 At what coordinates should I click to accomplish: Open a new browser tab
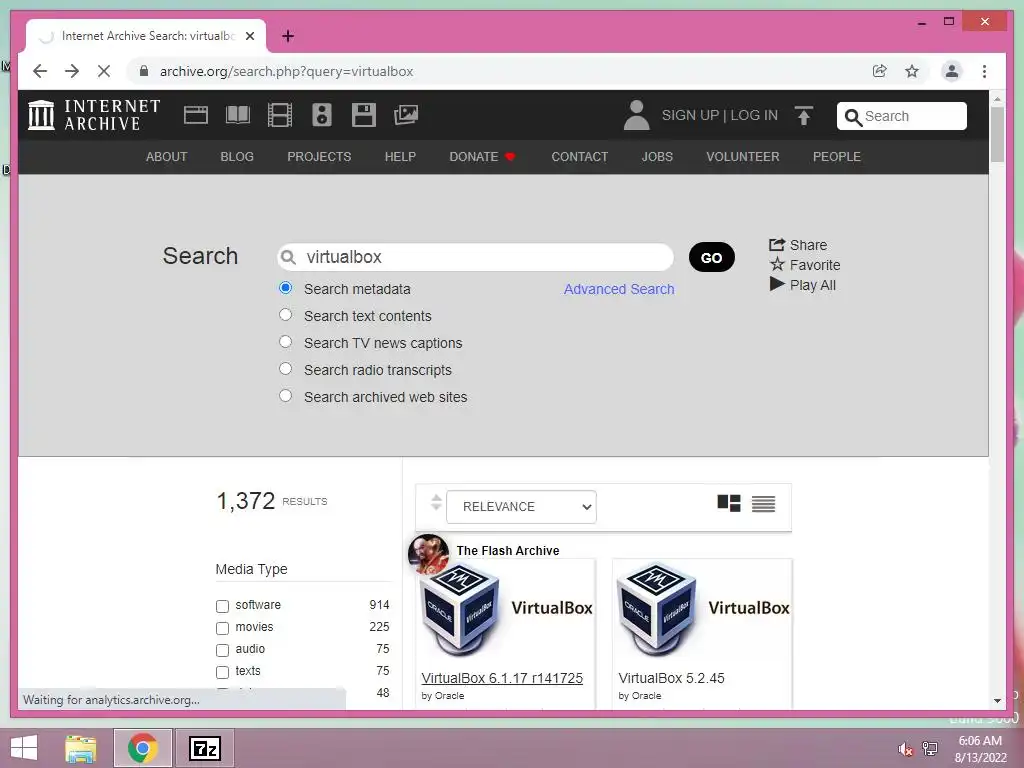(288, 36)
